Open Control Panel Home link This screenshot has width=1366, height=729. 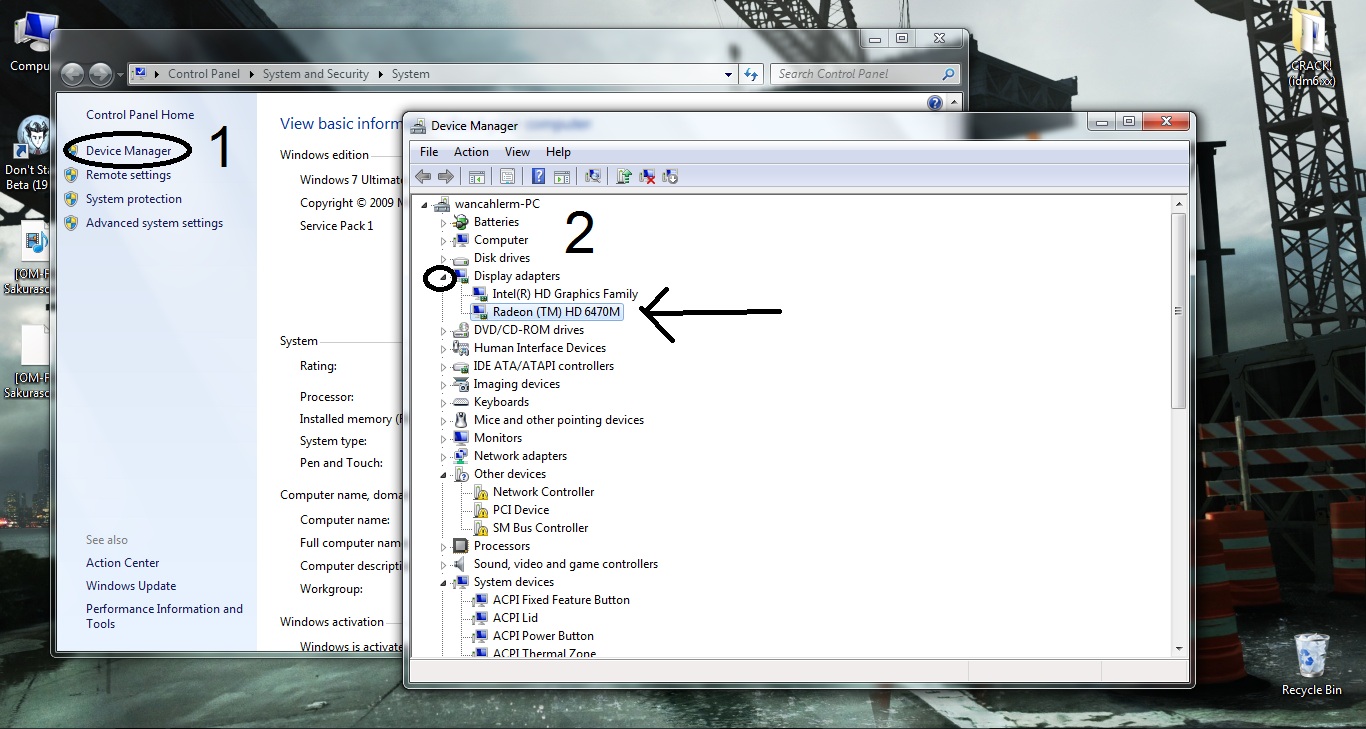tap(140, 115)
